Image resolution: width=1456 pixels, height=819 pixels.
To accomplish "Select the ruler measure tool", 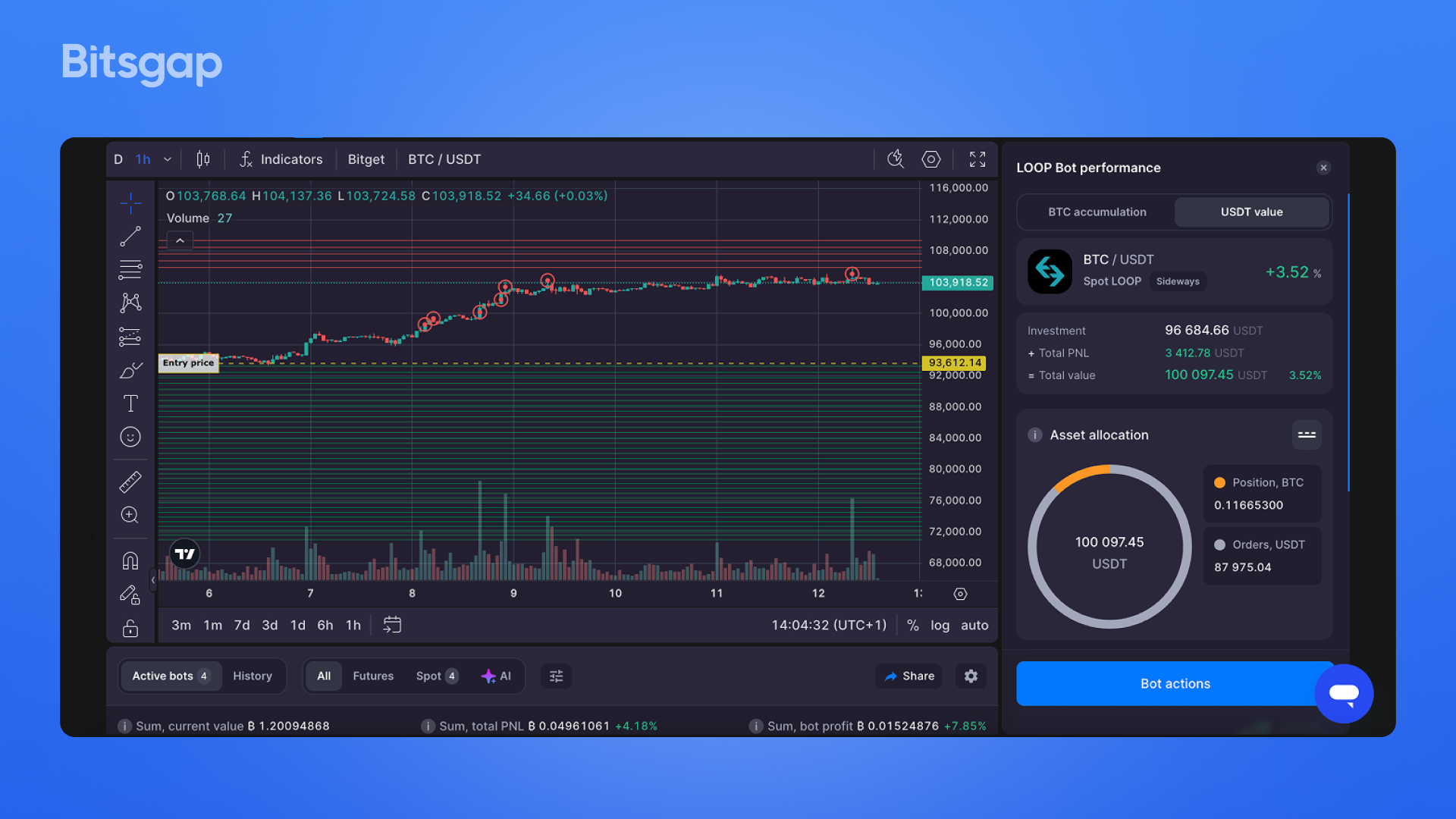I will click(130, 482).
